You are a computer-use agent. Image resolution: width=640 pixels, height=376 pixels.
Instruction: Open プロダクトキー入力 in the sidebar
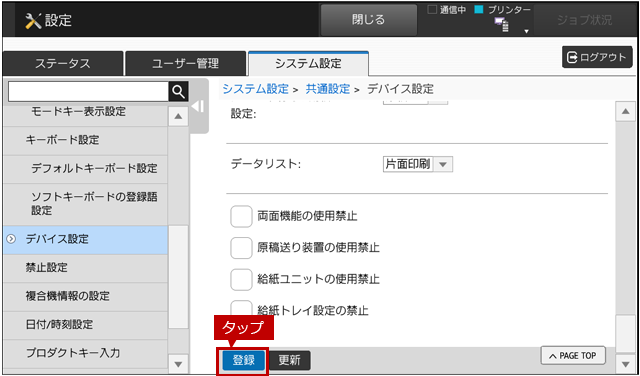[x=85, y=353]
